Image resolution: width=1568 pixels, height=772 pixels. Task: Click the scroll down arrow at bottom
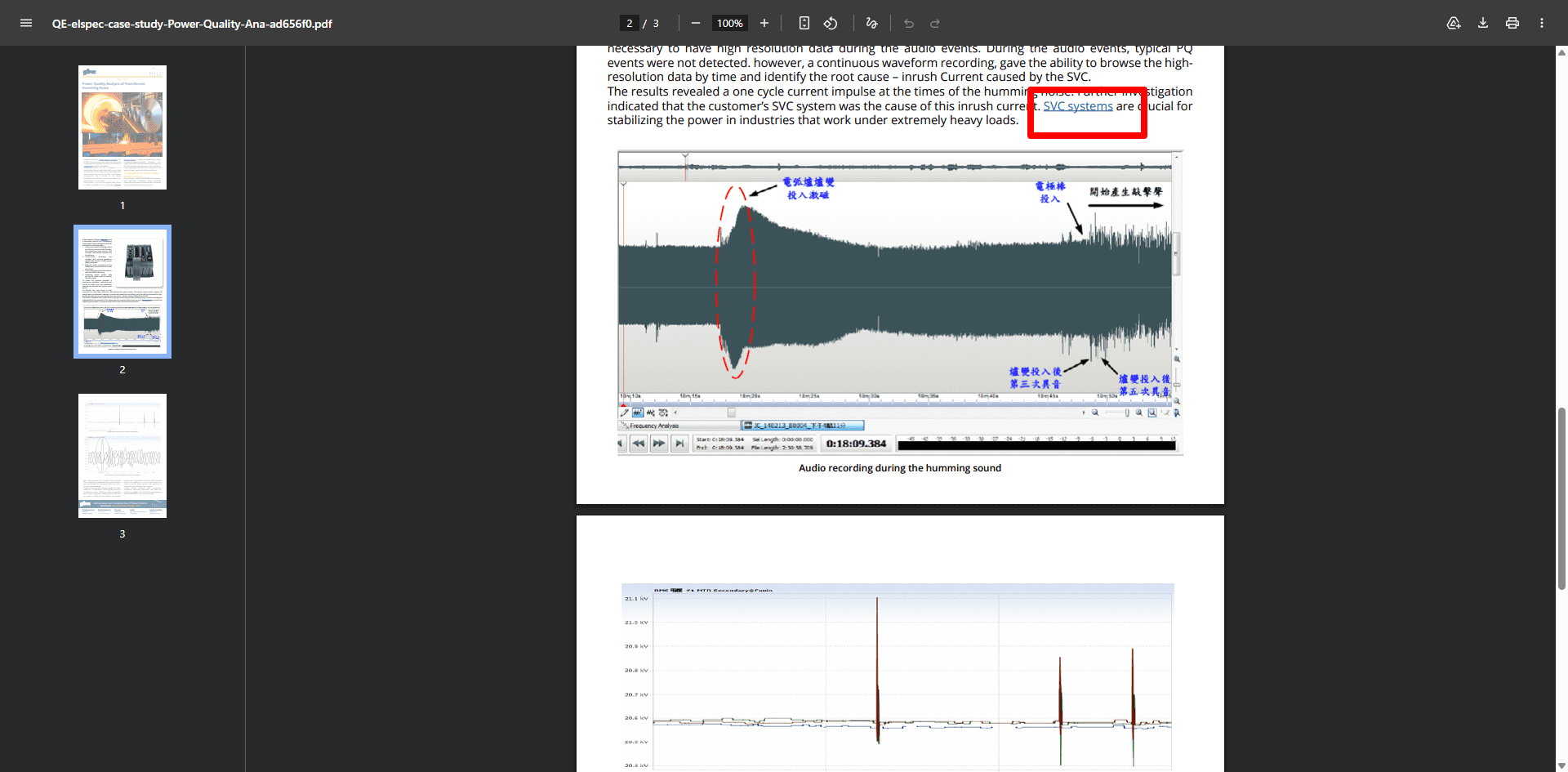[1561, 765]
